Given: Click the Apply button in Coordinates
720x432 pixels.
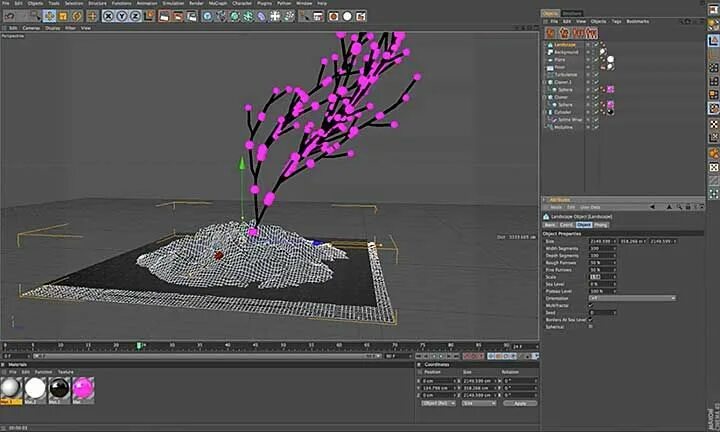Looking at the screenshot, I should (x=520, y=403).
